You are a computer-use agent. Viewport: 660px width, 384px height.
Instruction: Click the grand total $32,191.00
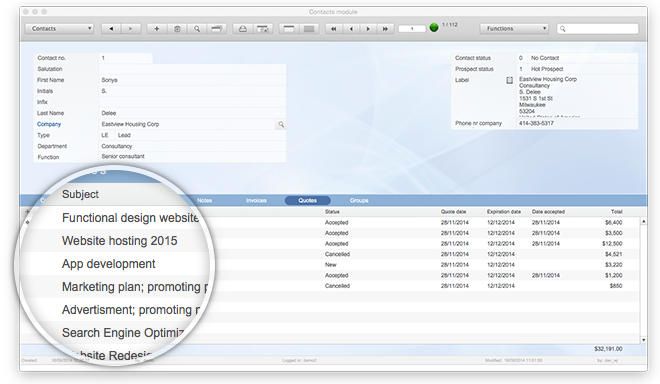coord(608,349)
